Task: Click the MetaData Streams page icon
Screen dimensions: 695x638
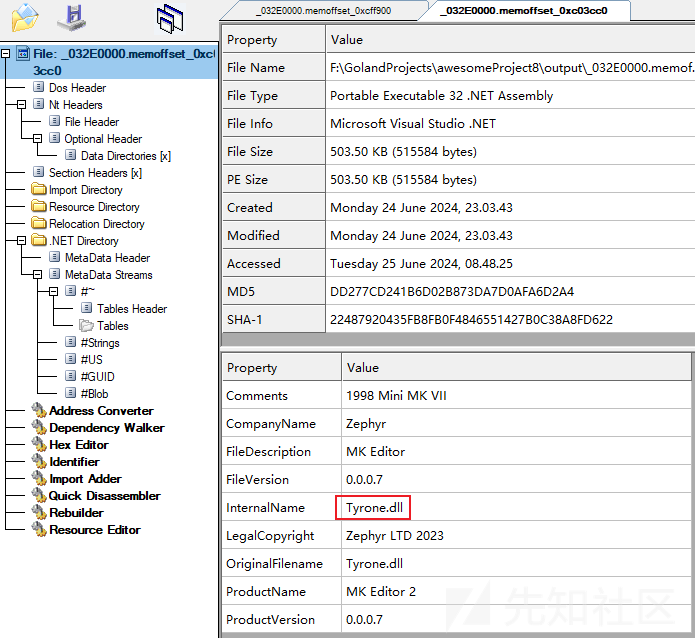Action: click(x=55, y=274)
